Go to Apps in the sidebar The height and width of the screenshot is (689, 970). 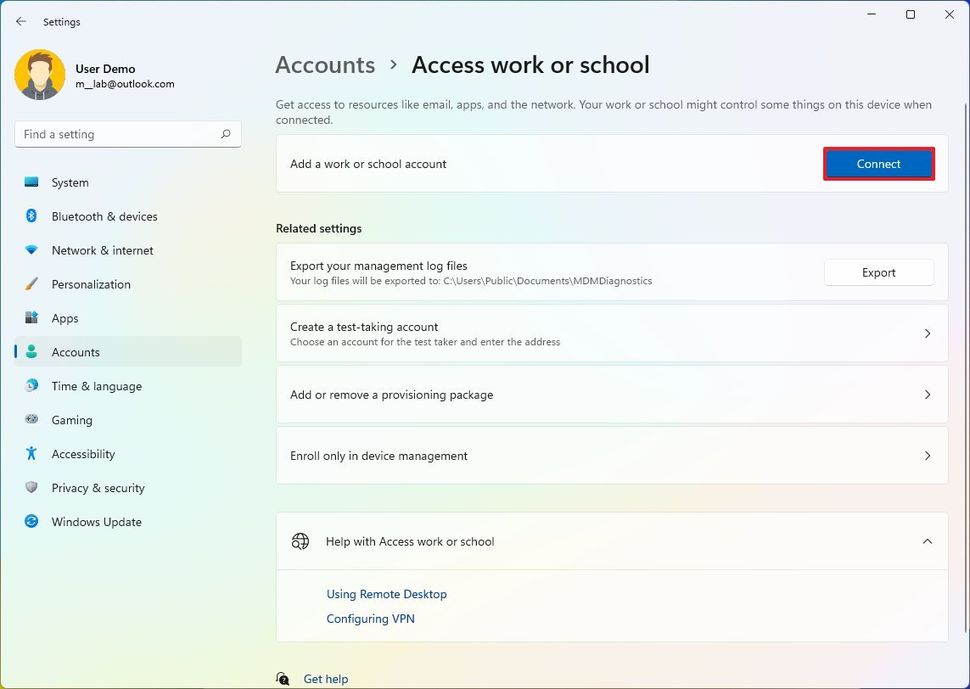65,319
